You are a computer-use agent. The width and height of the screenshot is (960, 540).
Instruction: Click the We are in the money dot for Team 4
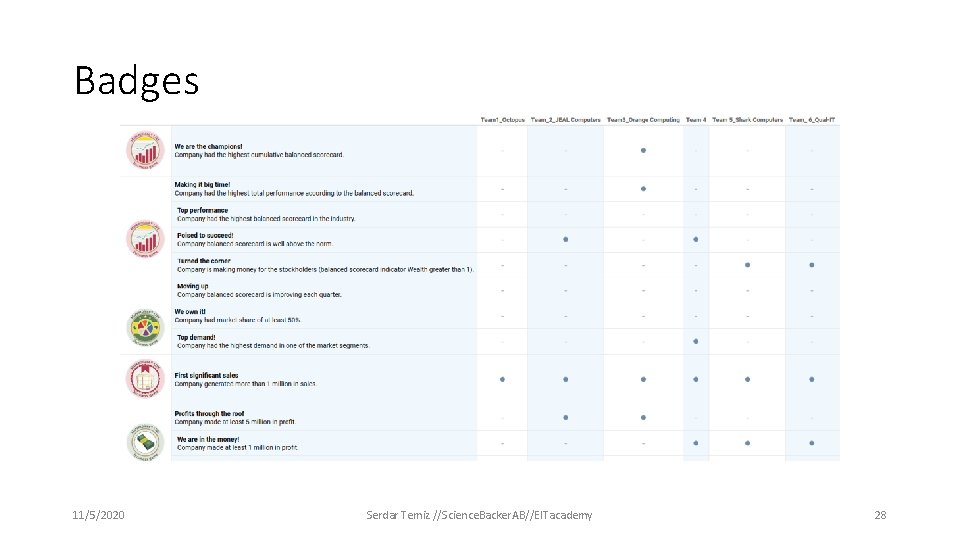click(x=696, y=443)
